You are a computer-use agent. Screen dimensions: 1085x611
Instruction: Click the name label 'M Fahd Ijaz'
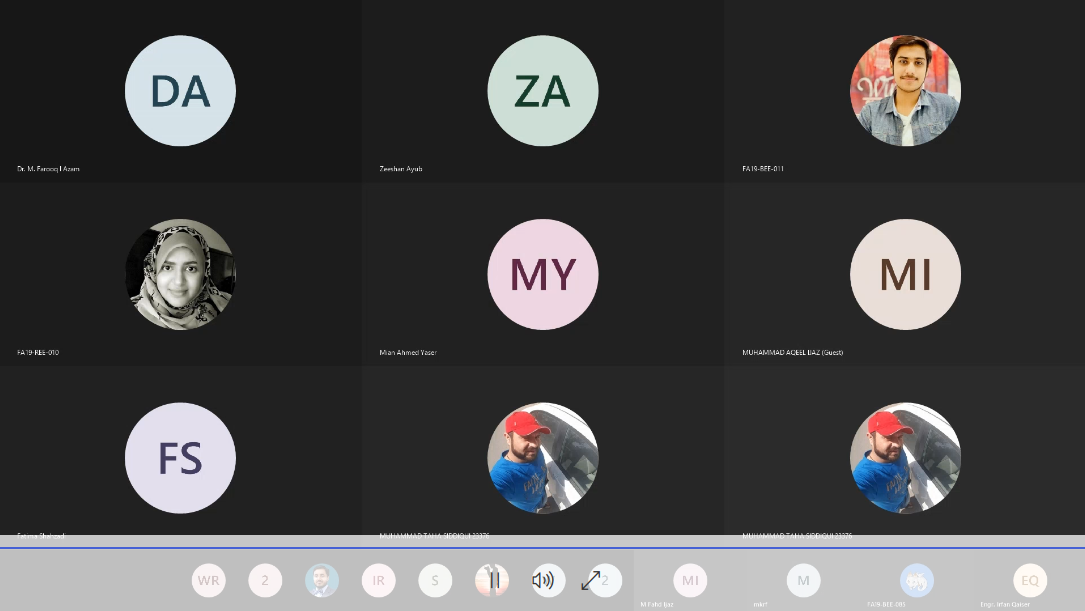point(657,605)
